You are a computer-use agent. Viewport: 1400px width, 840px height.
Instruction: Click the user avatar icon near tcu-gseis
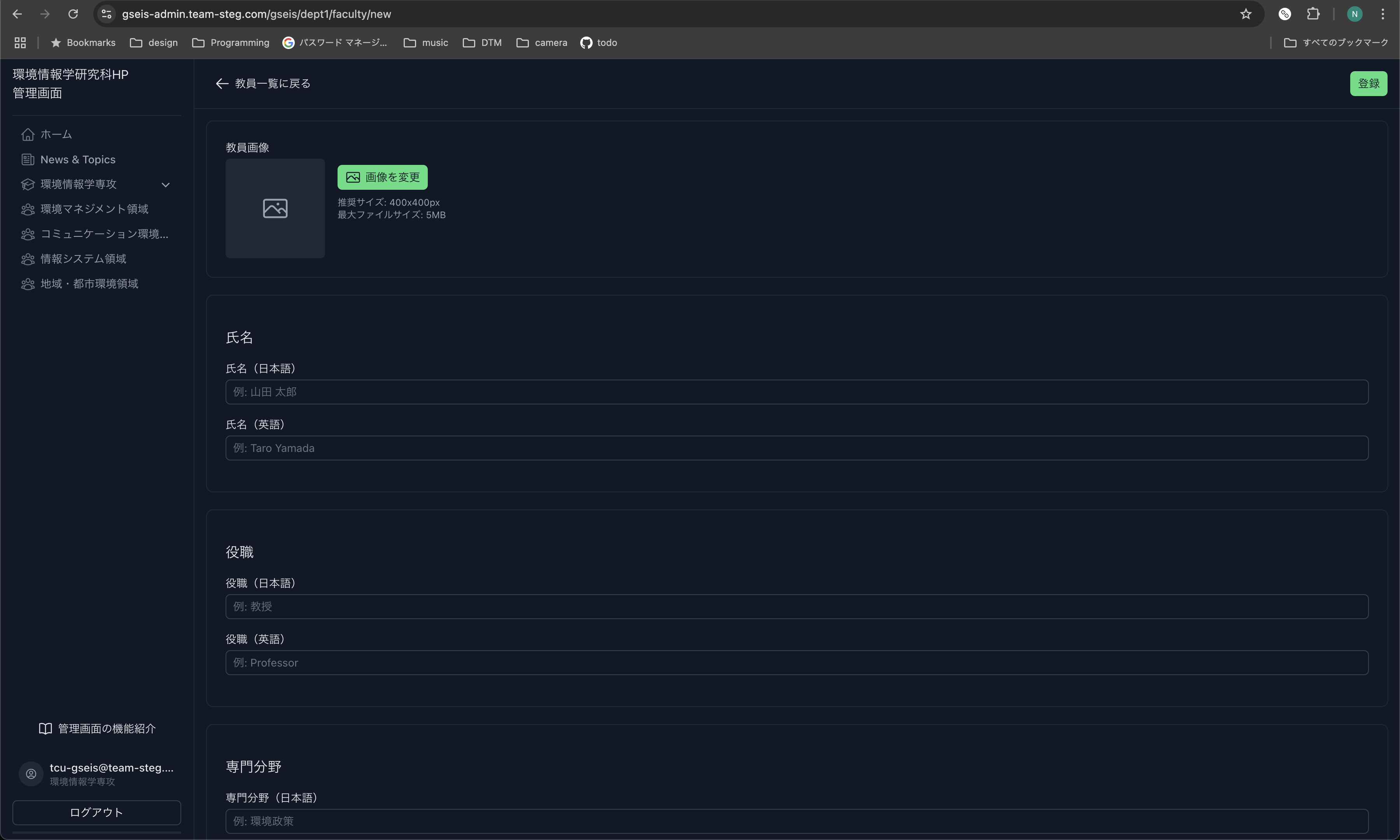[31, 773]
